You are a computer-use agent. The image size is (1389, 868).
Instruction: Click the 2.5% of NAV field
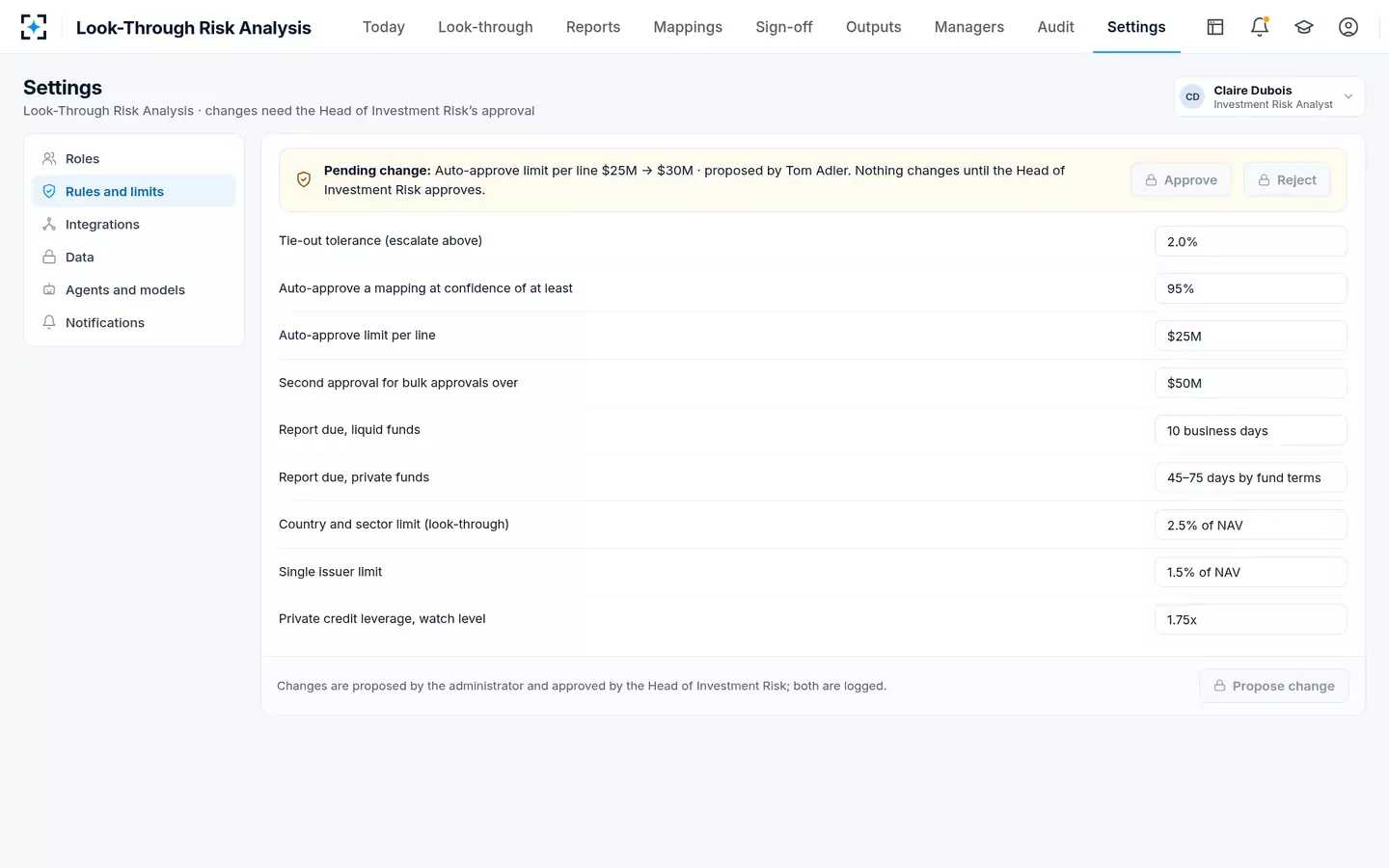pos(1250,525)
